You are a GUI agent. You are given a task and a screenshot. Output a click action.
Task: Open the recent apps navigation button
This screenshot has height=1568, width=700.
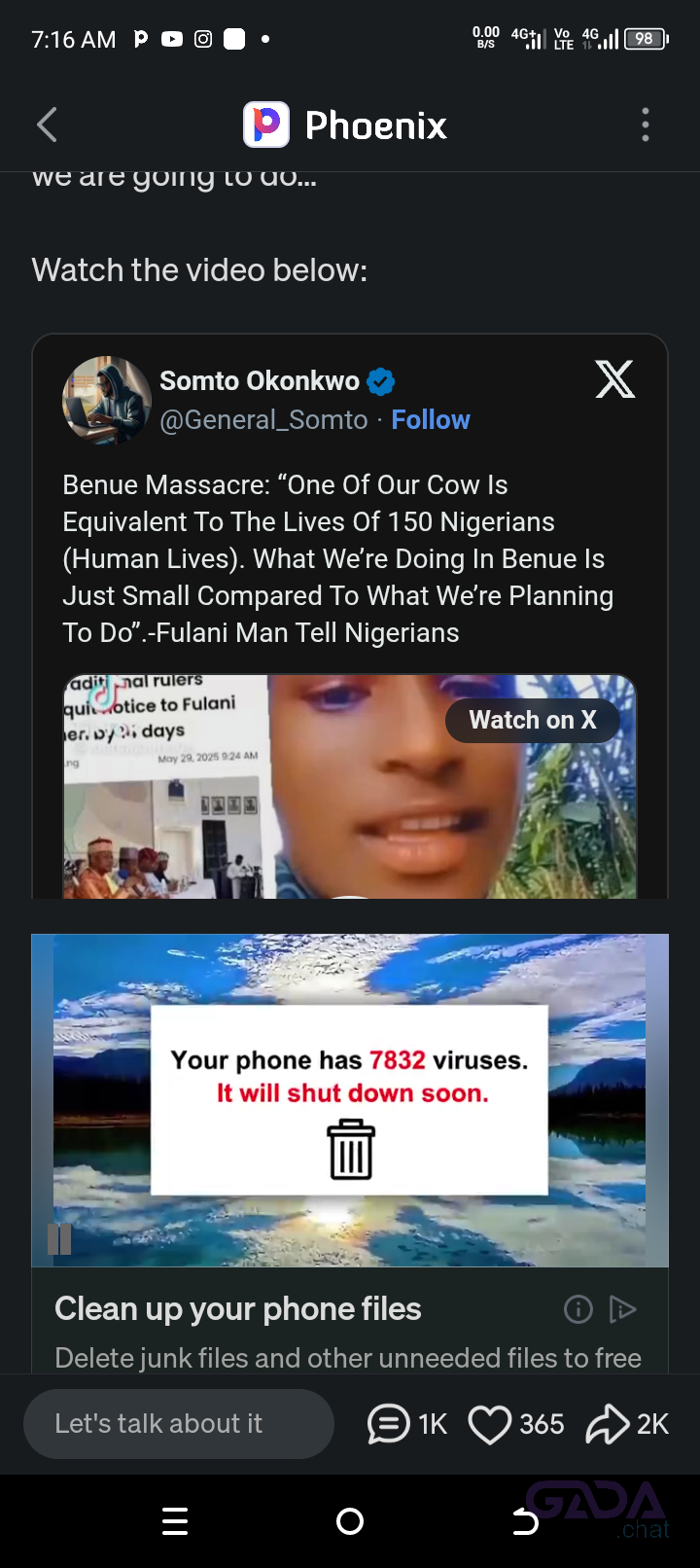click(x=175, y=1521)
